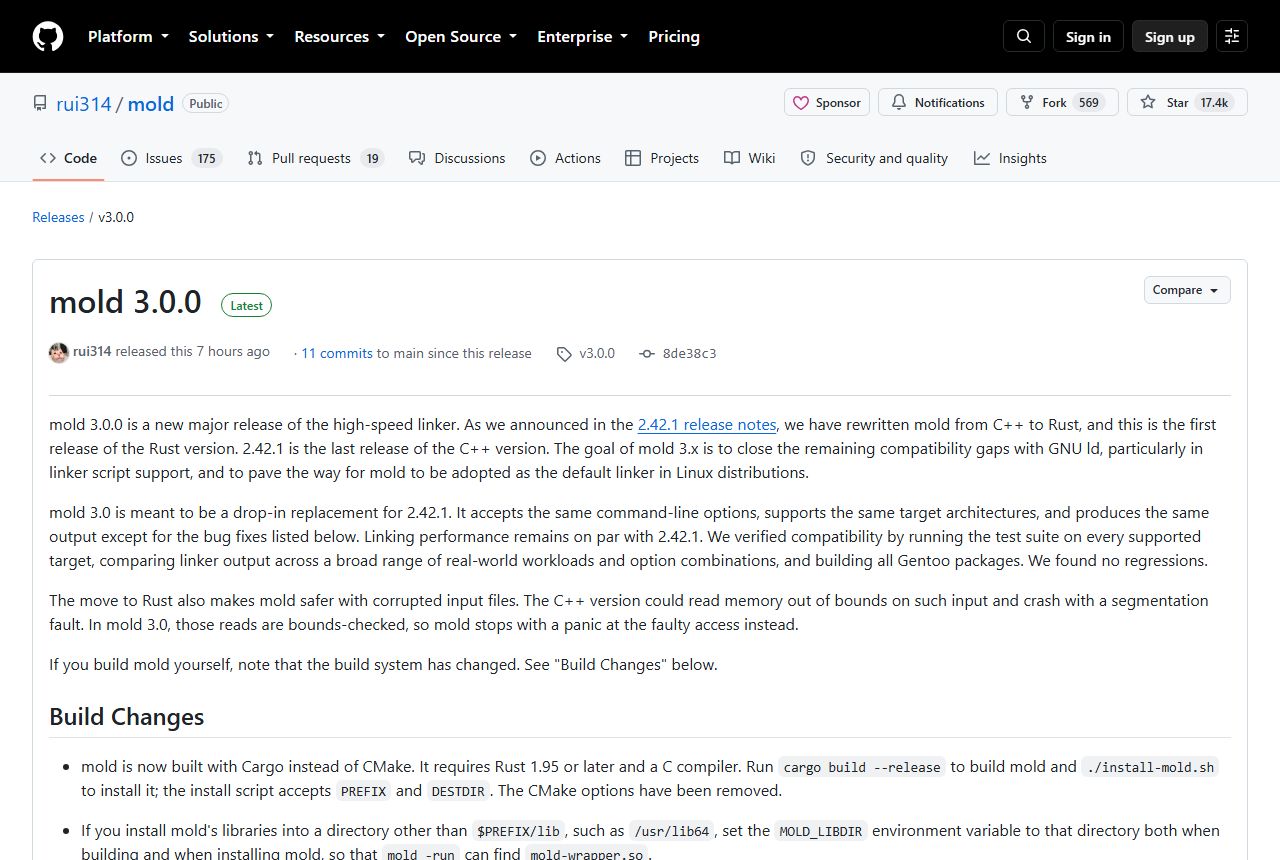
Task: Open the Resources dropdown
Action: [x=339, y=37]
